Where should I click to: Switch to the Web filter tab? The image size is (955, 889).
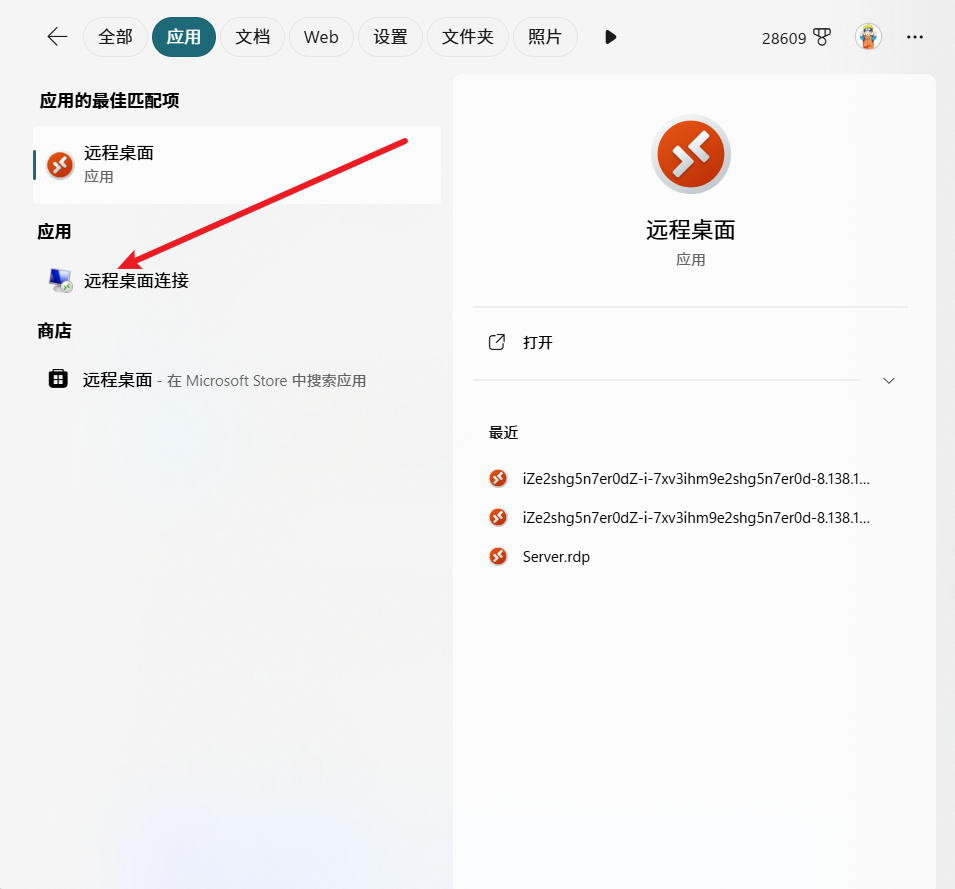tap(321, 37)
